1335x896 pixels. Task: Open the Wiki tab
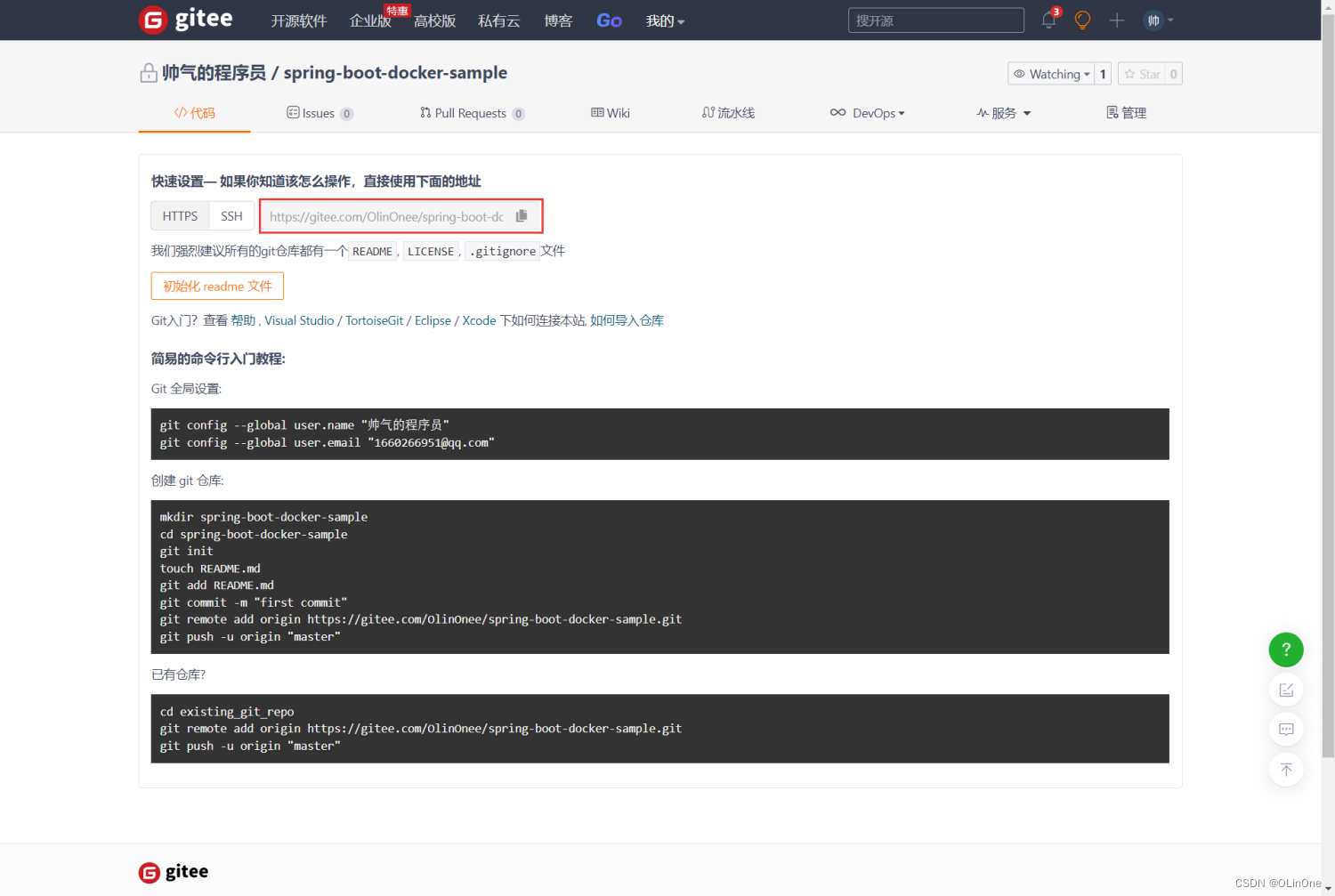(611, 113)
